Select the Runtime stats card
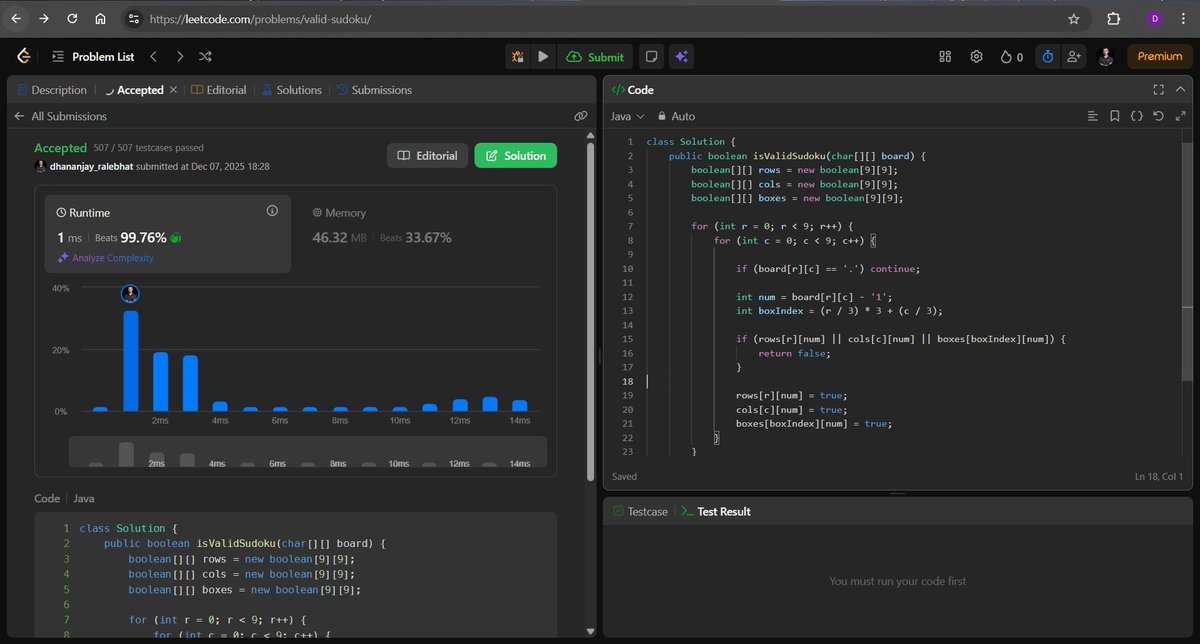Screen dimensions: 1200x644 click(x=168, y=234)
